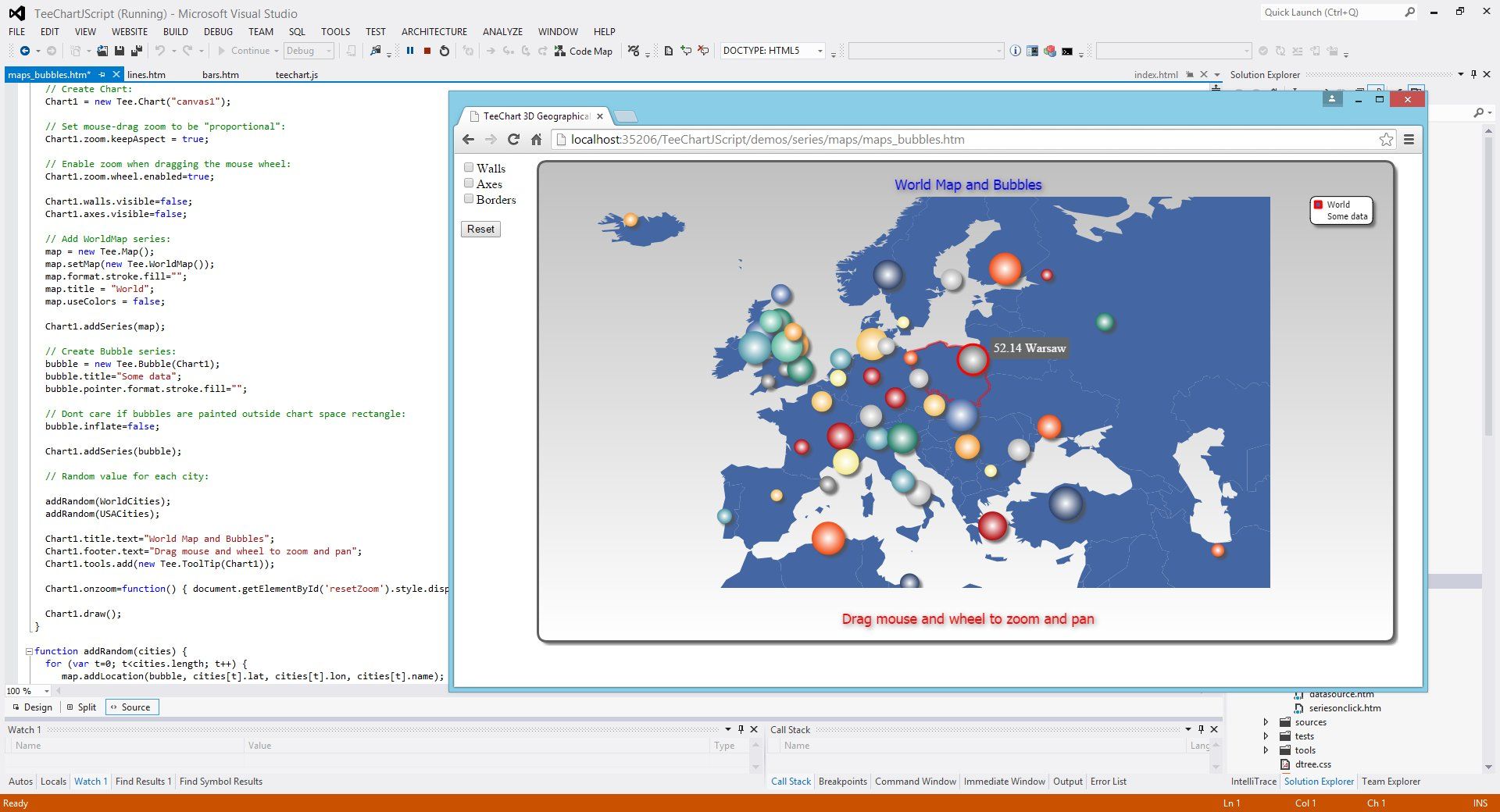The image size is (1500, 812).
Task: Pause debugging with the Break All icon
Action: [410, 51]
